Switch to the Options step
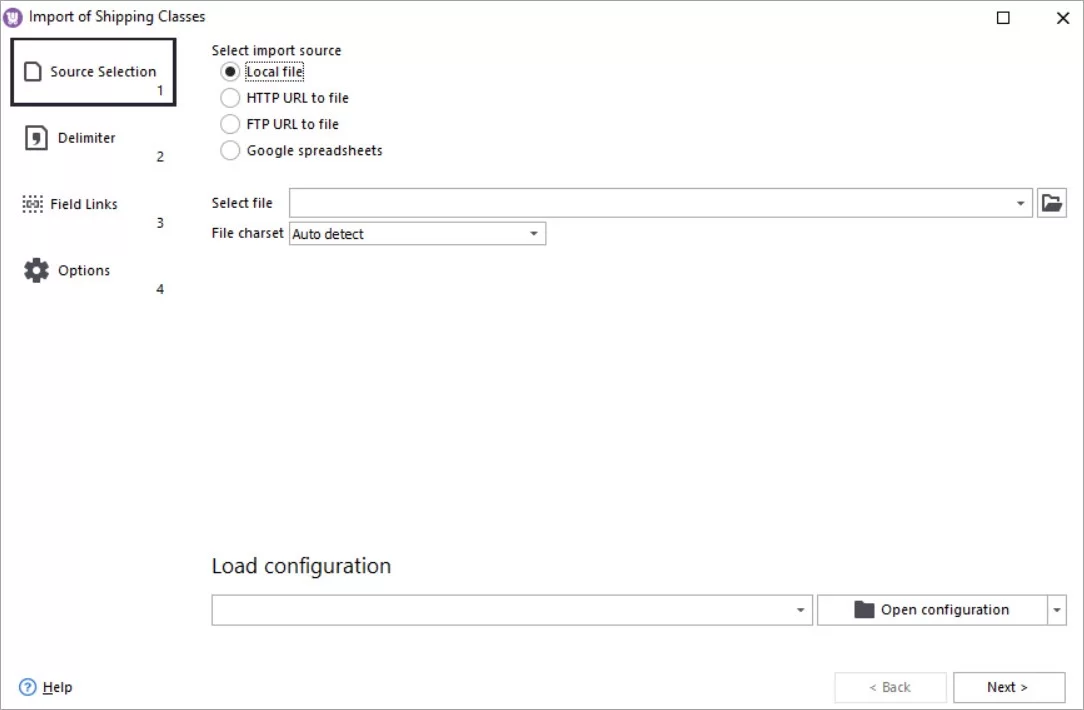Image resolution: width=1084 pixels, height=710 pixels. pos(84,269)
